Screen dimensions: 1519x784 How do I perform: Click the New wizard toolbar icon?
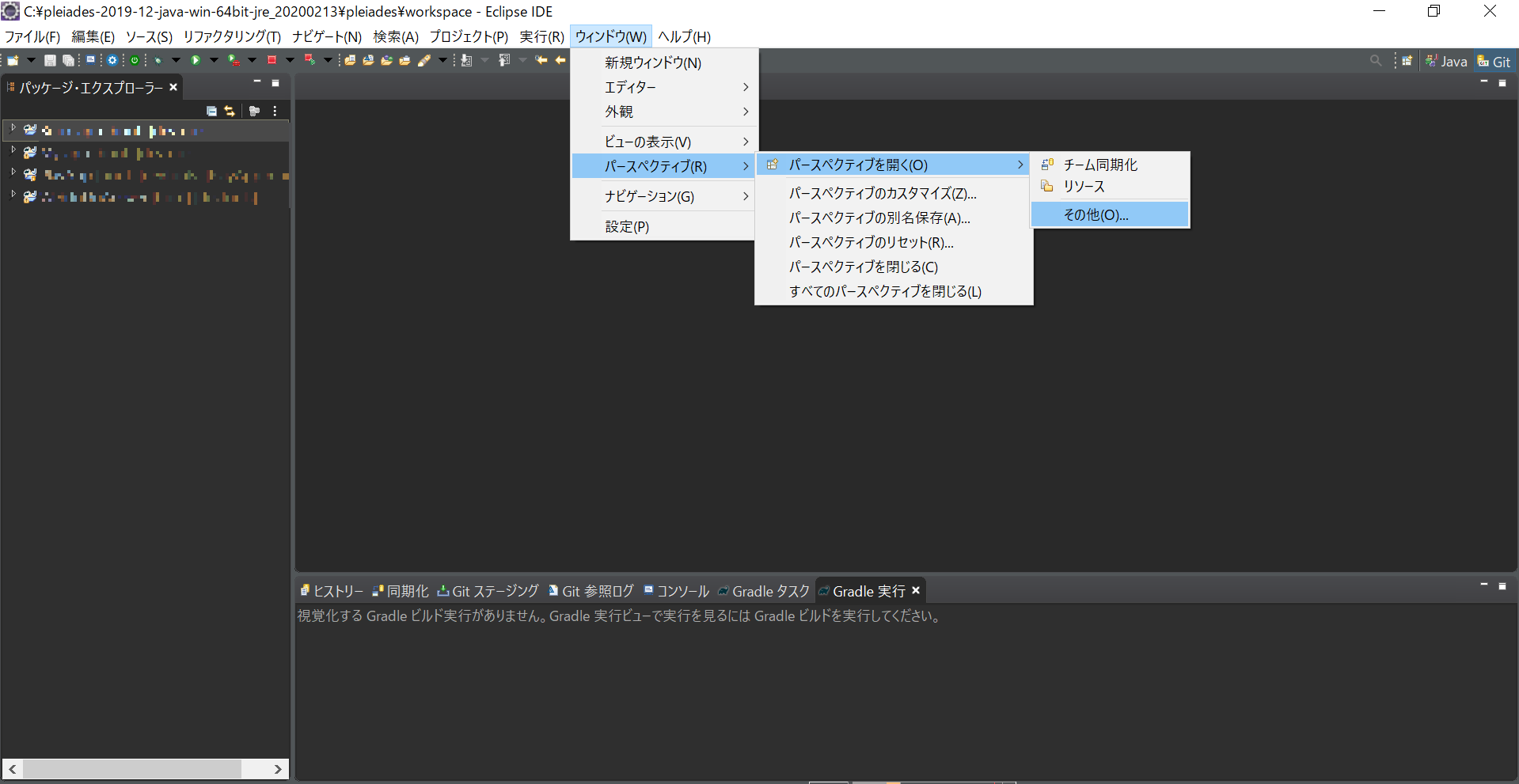coord(13,60)
